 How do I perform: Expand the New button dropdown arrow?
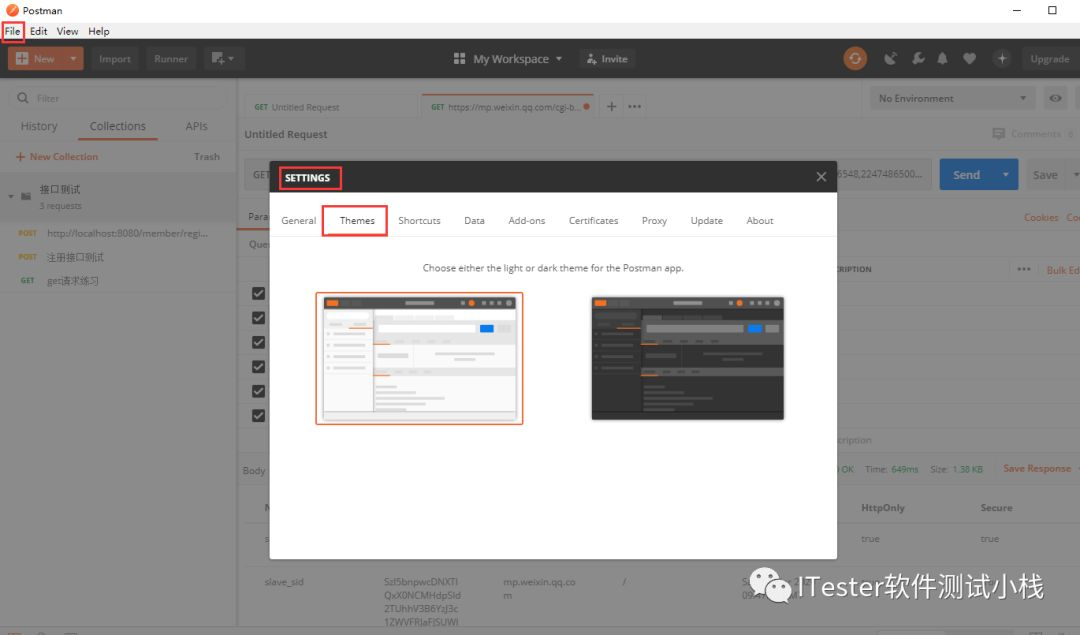(73, 59)
